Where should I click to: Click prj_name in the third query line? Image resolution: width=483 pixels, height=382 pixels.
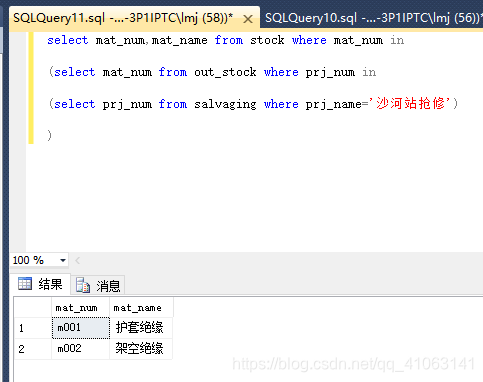coord(334,104)
